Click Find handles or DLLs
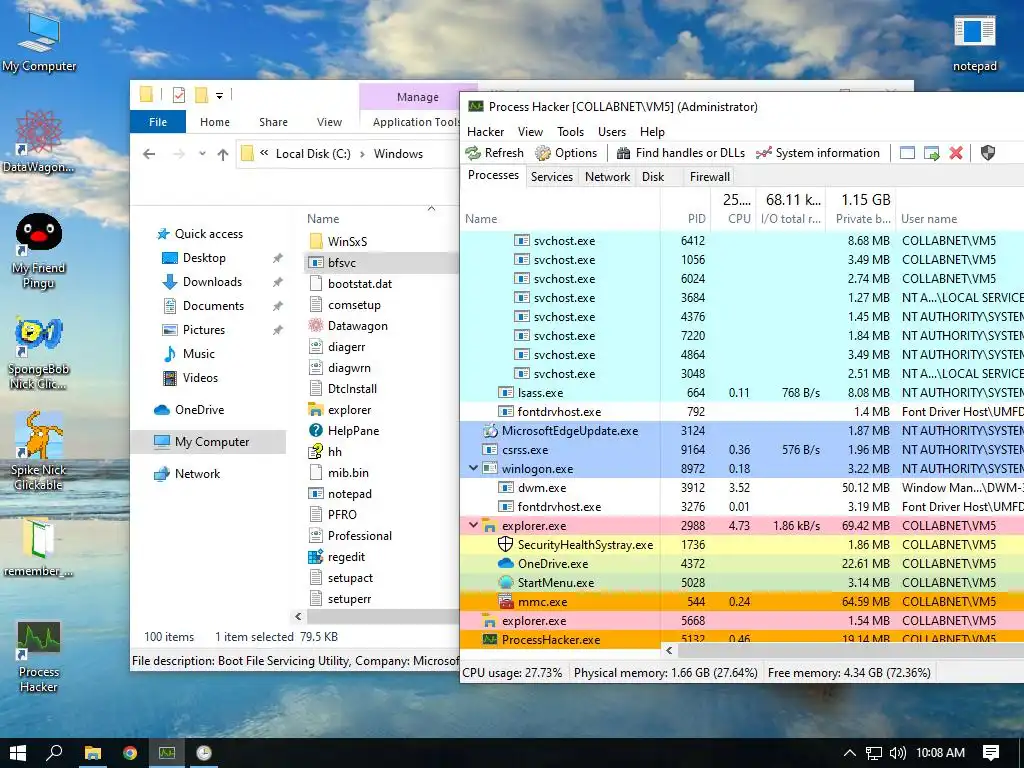This screenshot has width=1024, height=768. (680, 153)
